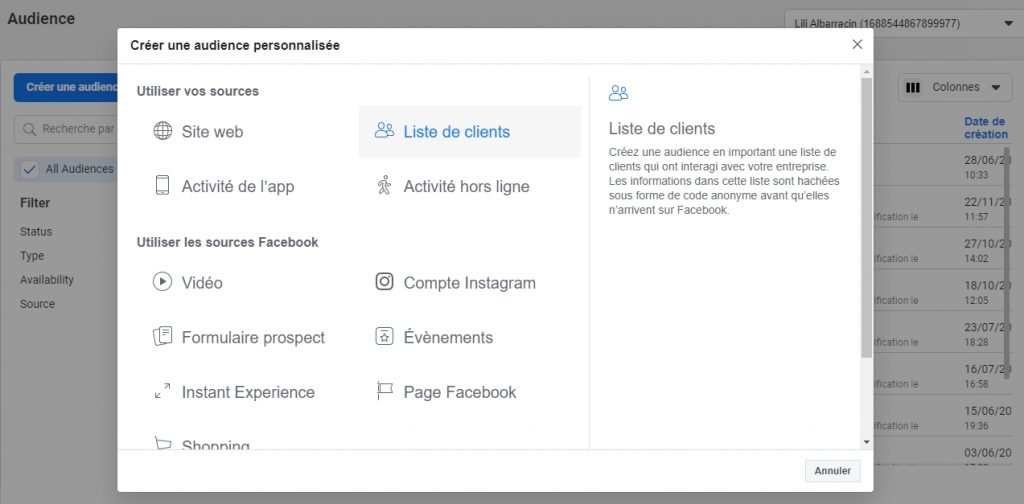Click the expand arrows icon for Instant Experience
This screenshot has width=1024, height=504.
(x=162, y=391)
